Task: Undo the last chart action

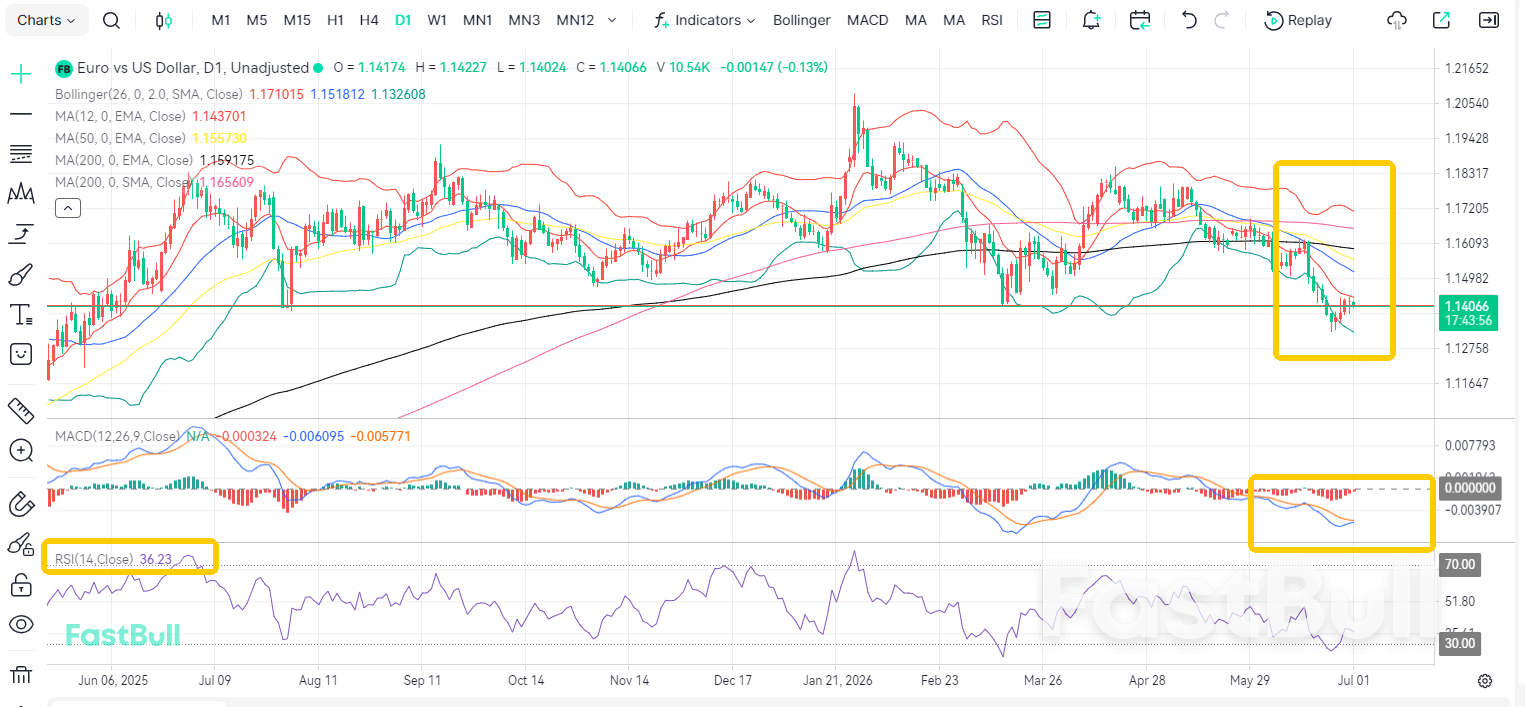Action: coord(1189,20)
